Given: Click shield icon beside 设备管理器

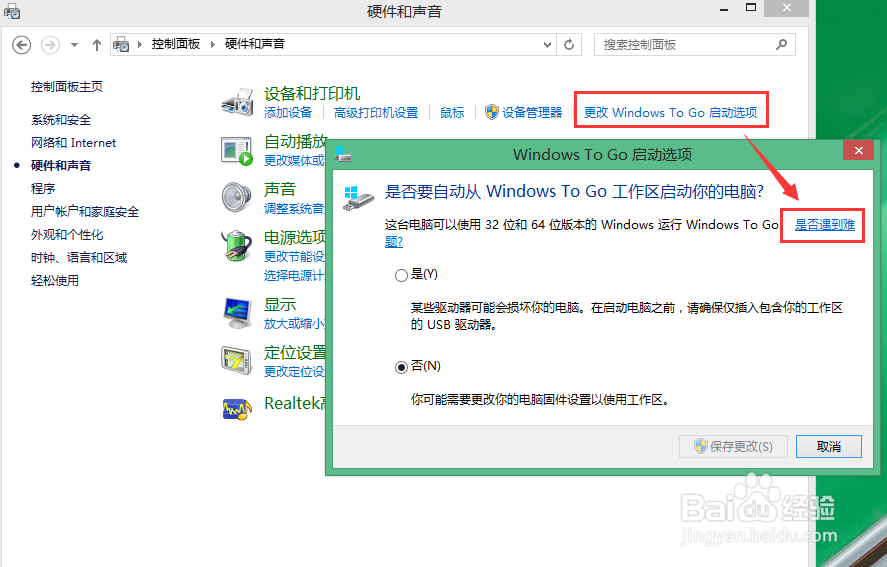Looking at the screenshot, I should pyautogui.click(x=492, y=112).
